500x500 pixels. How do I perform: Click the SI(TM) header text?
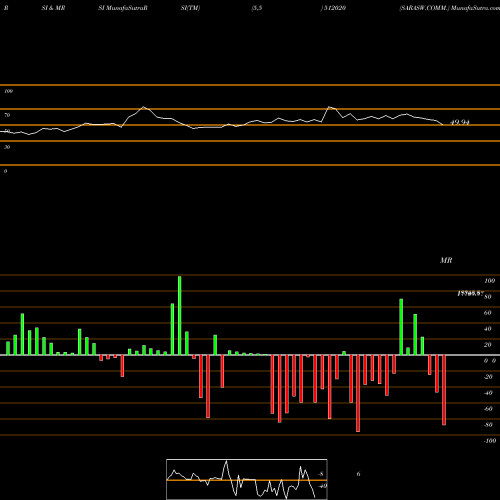pyautogui.click(x=190, y=8)
